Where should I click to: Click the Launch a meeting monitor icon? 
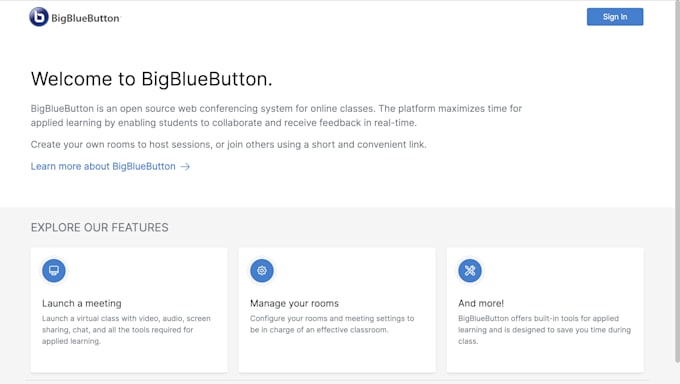tap(54, 270)
